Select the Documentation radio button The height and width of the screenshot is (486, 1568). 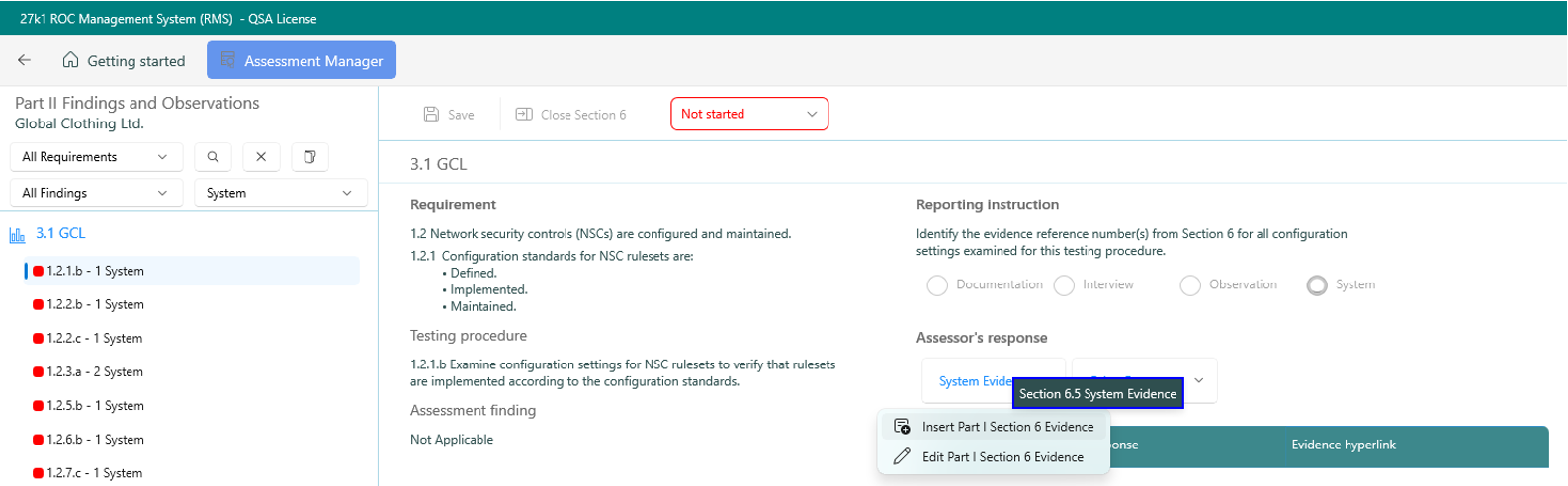pos(937,285)
